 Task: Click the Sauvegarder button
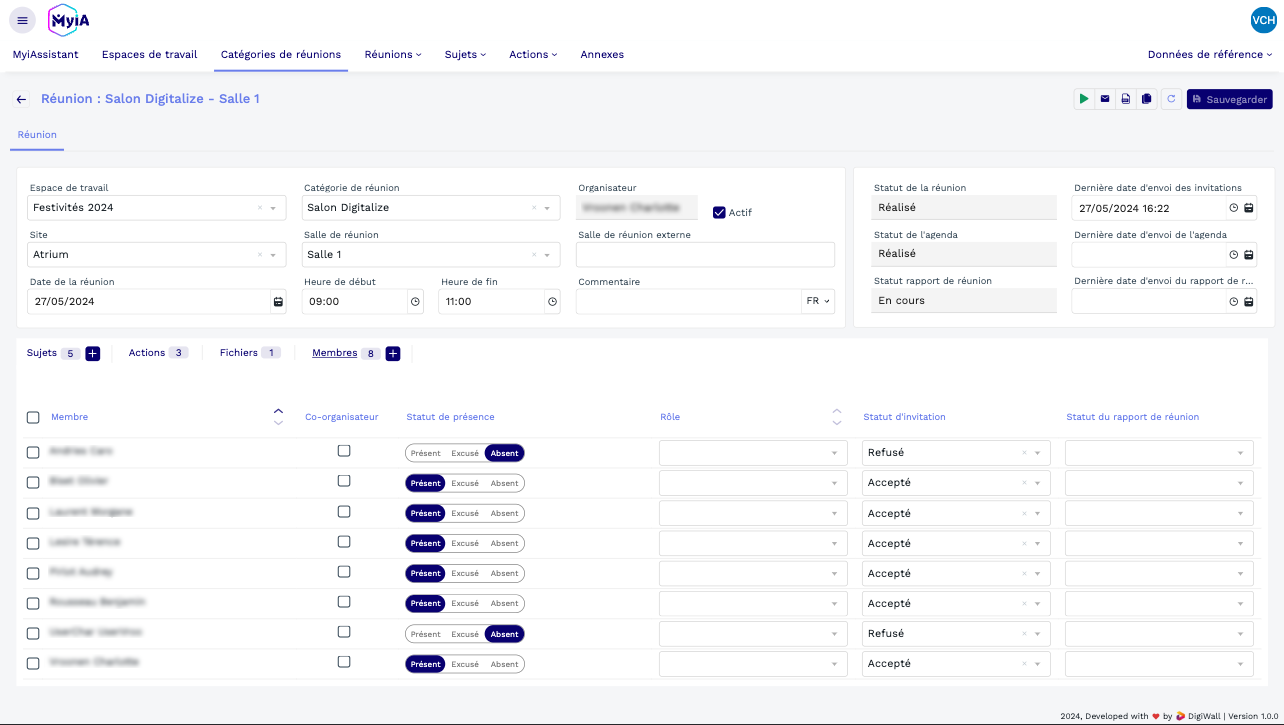[x=1229, y=99]
